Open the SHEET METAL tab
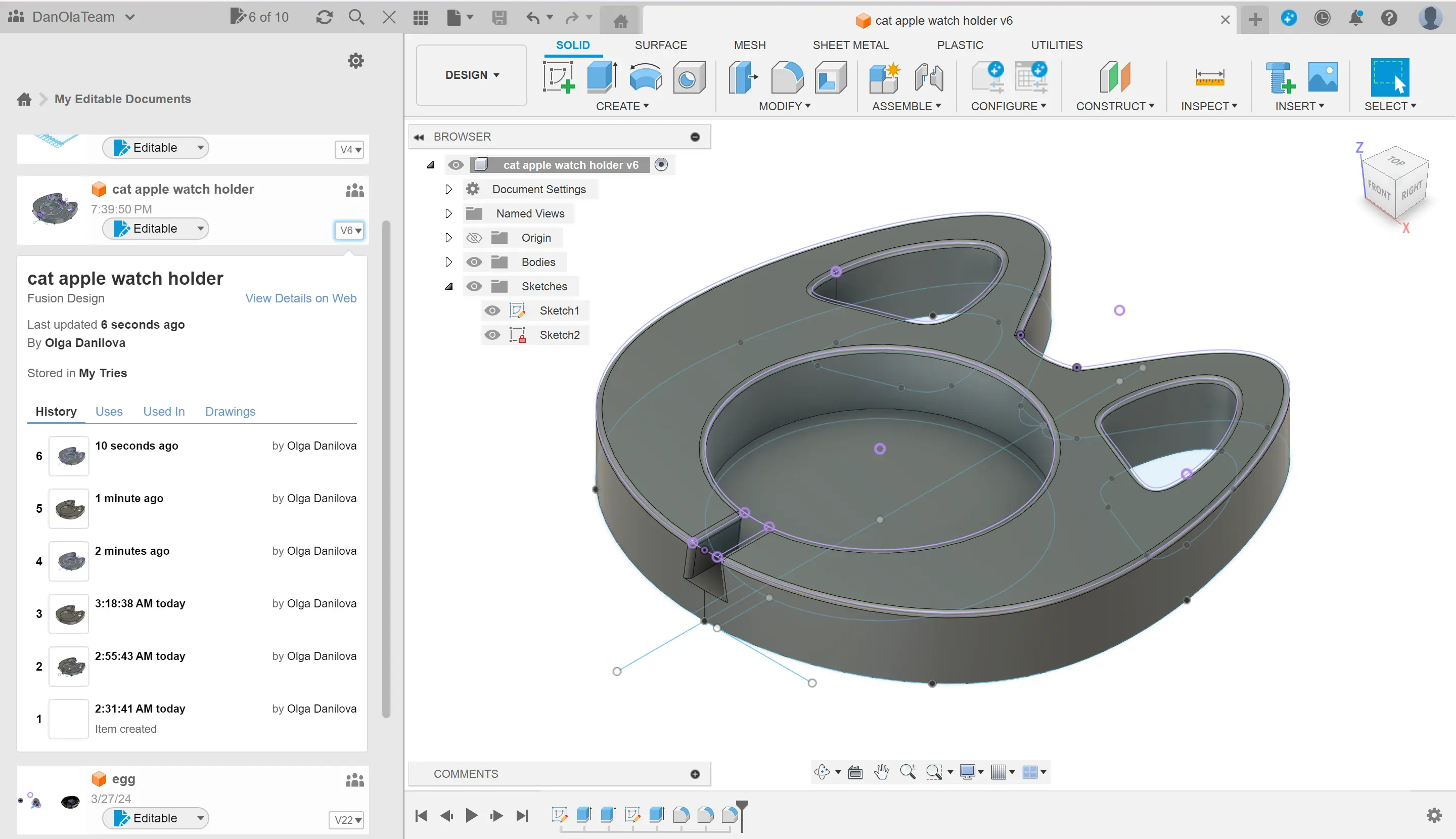Image resolution: width=1456 pixels, height=839 pixels. (850, 45)
